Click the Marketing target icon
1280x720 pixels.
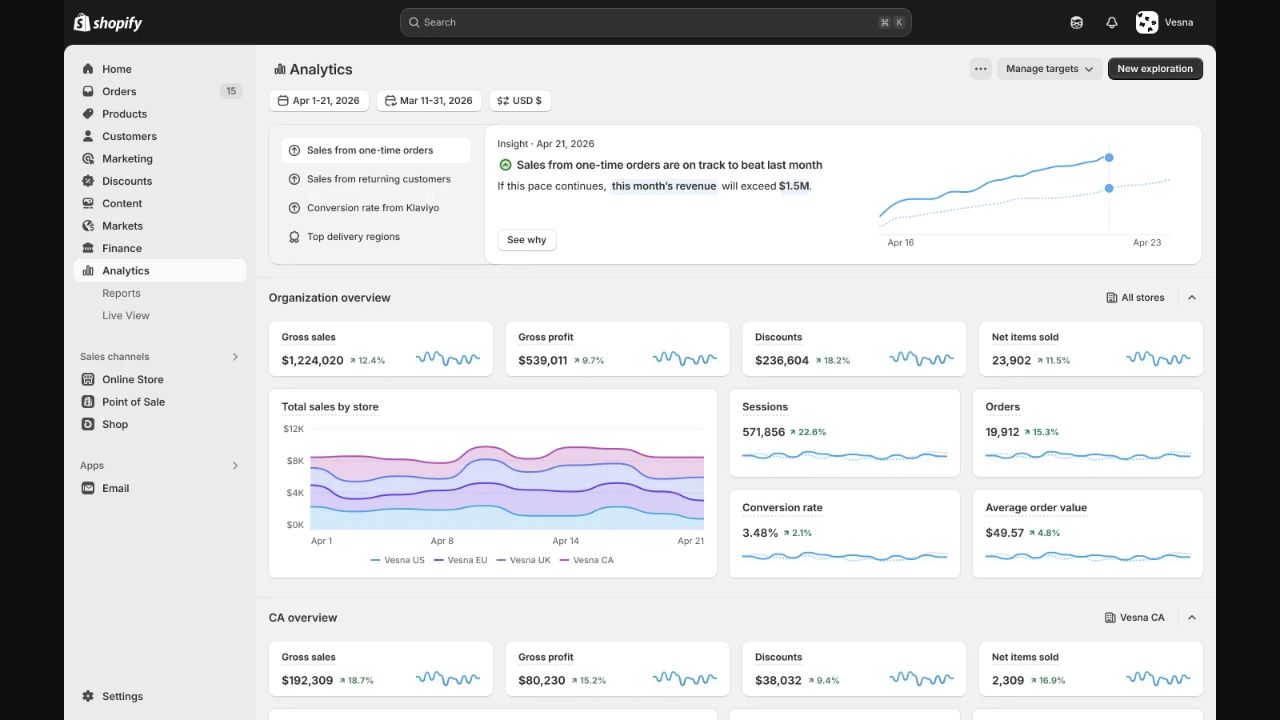(88, 158)
